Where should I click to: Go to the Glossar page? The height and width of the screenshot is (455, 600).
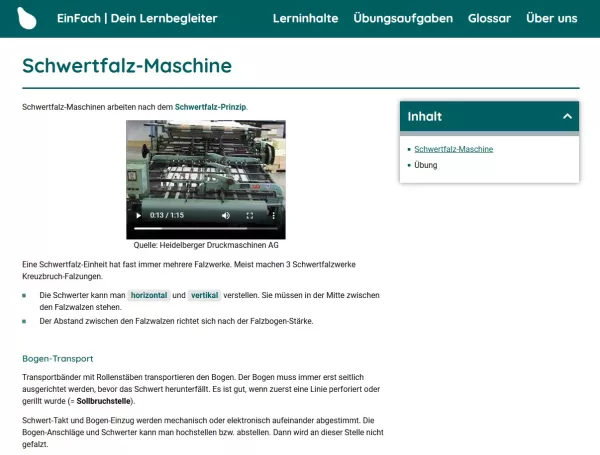click(489, 18)
